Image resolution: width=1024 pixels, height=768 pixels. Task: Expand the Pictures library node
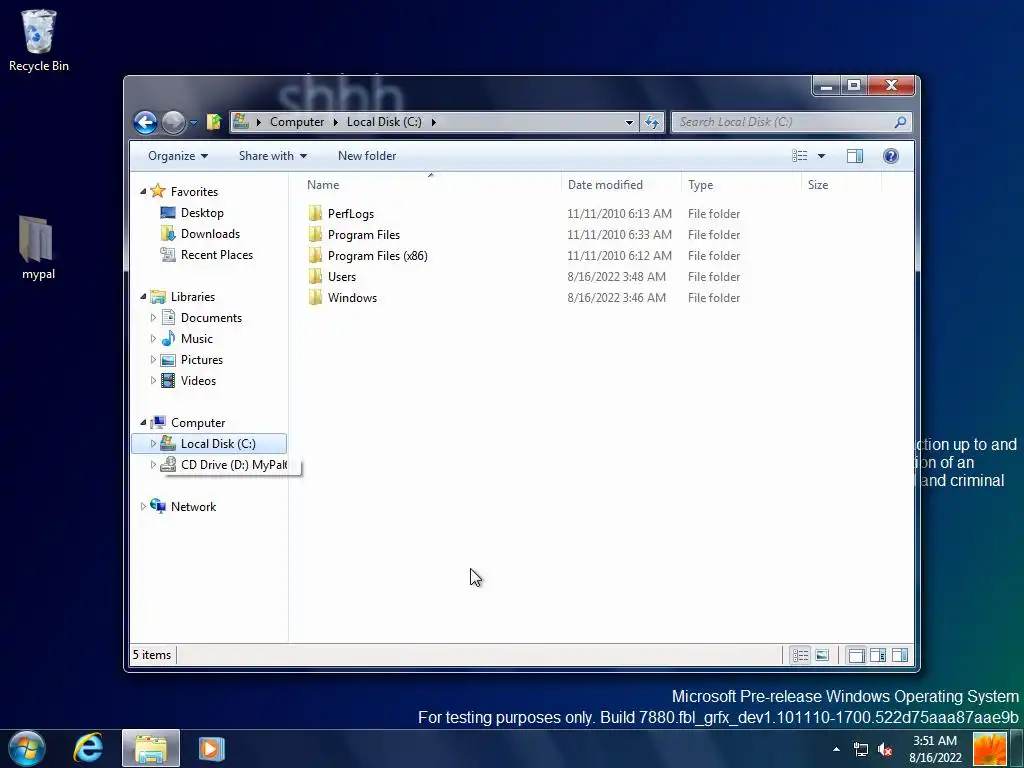pyautogui.click(x=153, y=359)
